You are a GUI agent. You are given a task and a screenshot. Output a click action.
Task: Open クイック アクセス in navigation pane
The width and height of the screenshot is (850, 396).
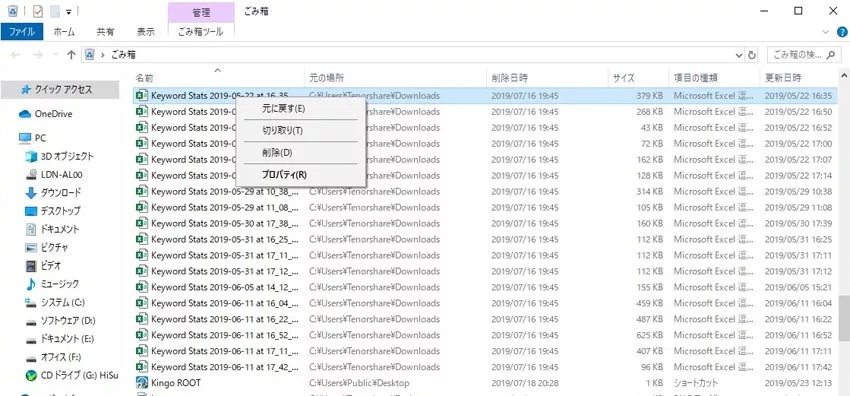pyautogui.click(x=60, y=90)
